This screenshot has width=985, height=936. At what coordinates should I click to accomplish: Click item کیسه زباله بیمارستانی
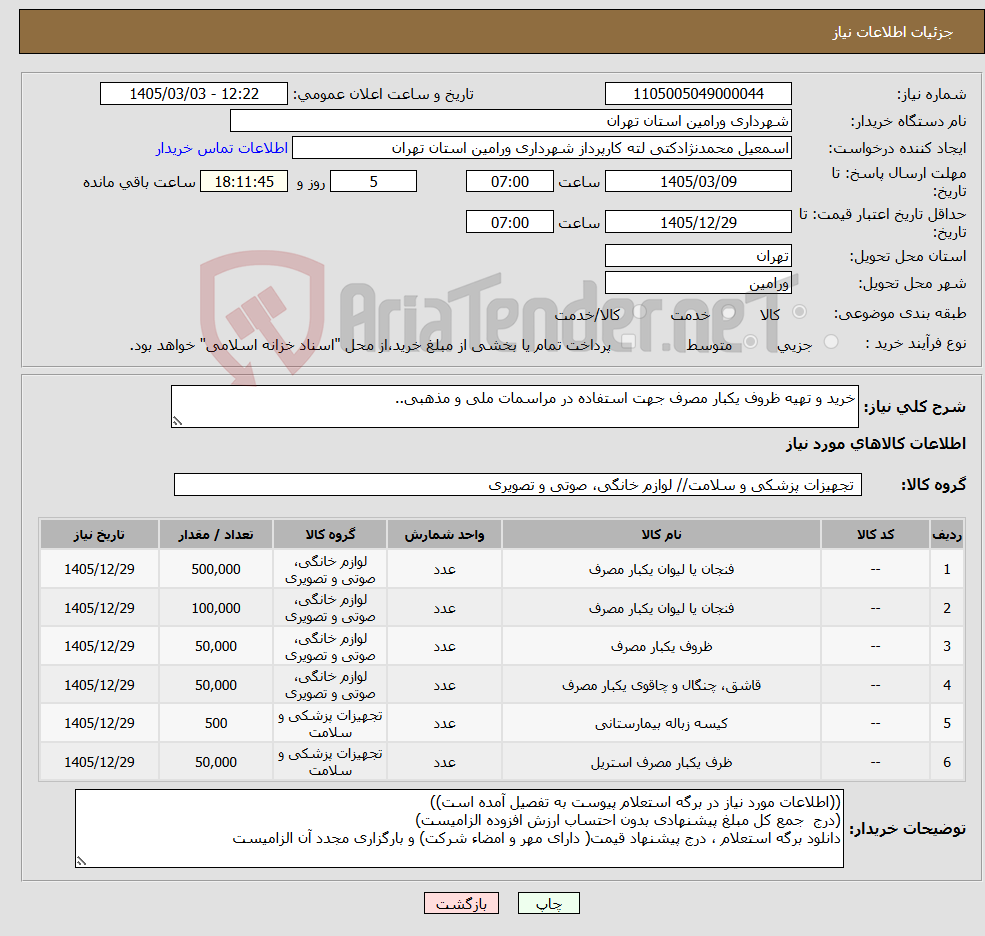[x=661, y=724]
